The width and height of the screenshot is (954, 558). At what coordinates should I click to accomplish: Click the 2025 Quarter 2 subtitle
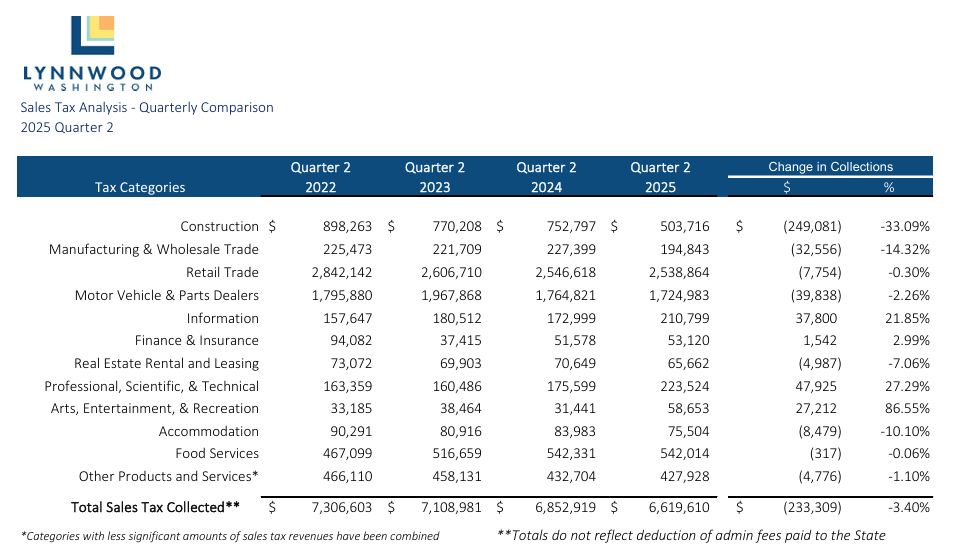(x=67, y=127)
